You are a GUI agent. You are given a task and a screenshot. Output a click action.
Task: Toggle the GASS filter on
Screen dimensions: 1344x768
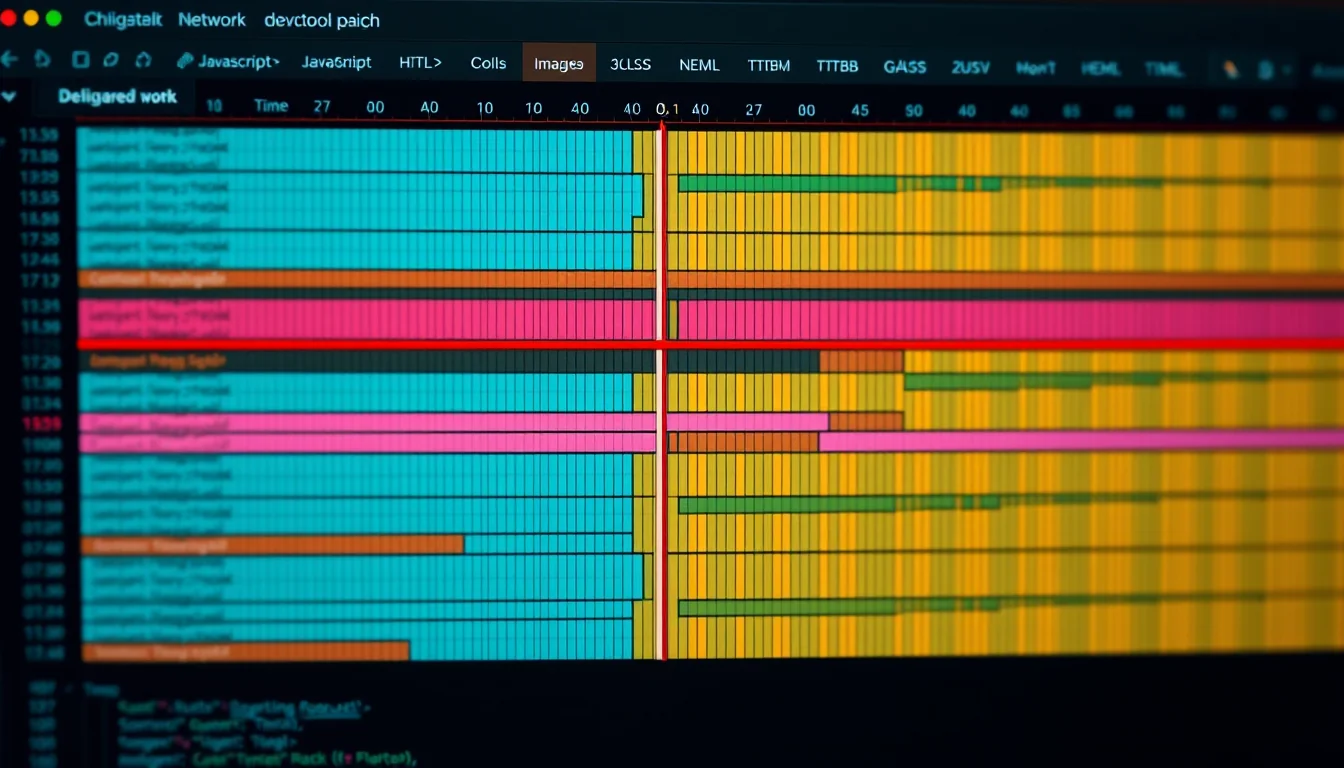click(x=904, y=66)
